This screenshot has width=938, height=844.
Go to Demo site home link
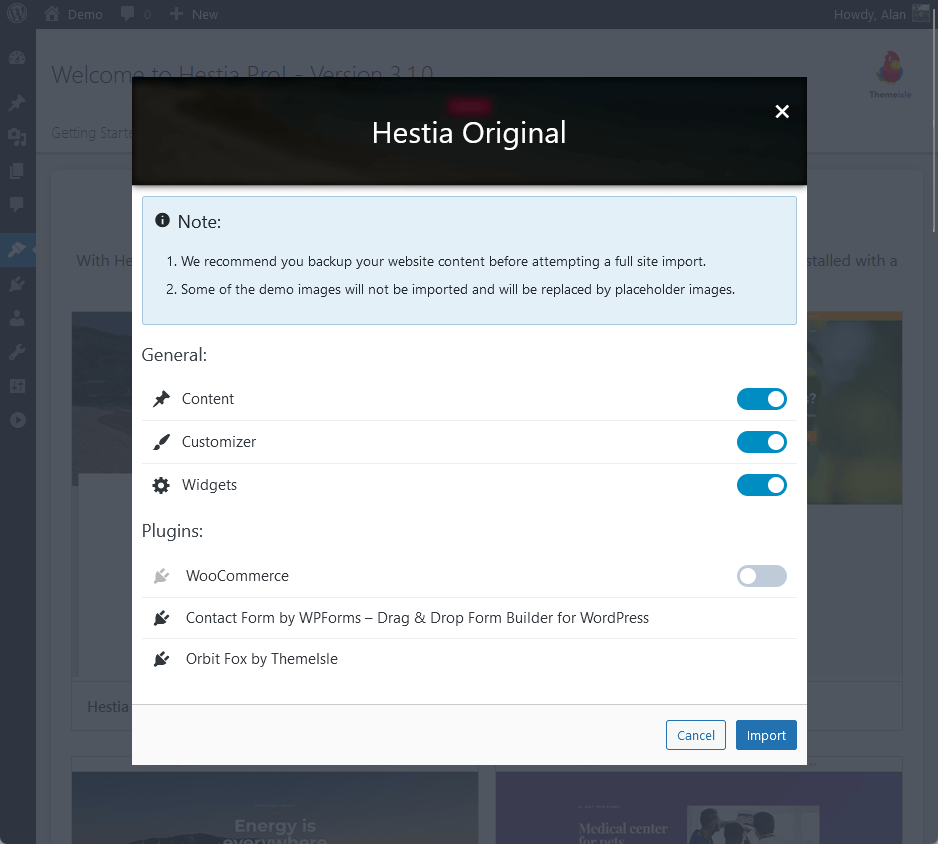coord(73,14)
